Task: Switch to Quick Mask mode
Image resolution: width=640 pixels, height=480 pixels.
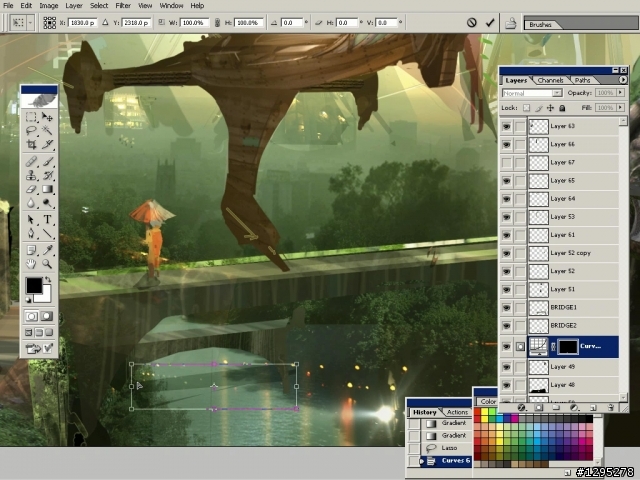Action: [47, 316]
